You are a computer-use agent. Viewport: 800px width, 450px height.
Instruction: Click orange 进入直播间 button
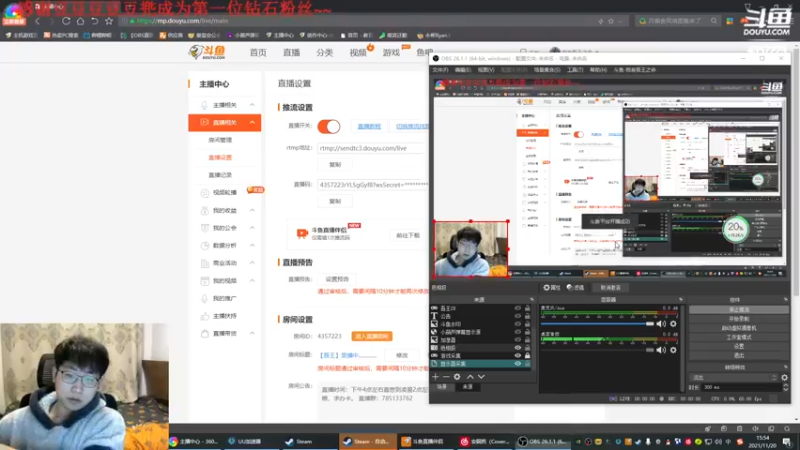(372, 336)
